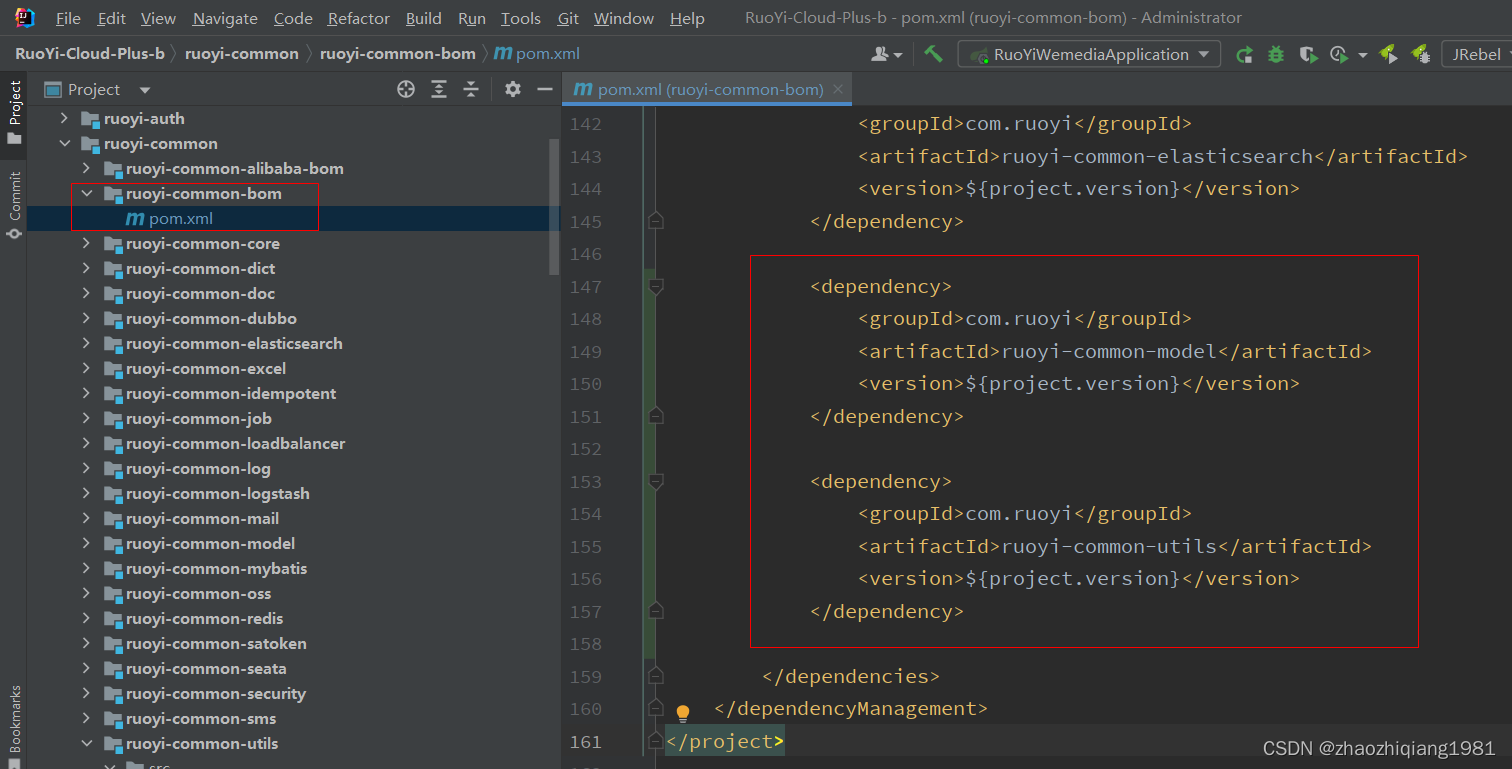Viewport: 1512px width, 769px height.
Task: Toggle the Bookmarks tool window
Action: pyautogui.click(x=14, y=716)
